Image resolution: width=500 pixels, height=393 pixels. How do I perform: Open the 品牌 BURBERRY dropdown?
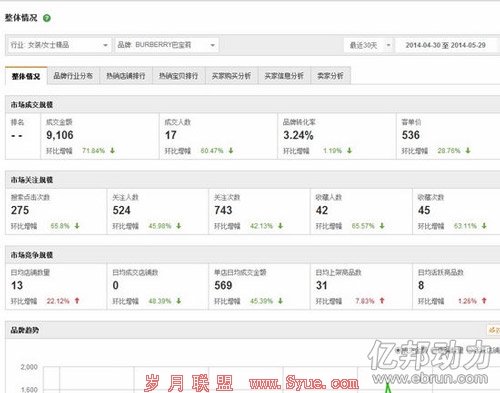[167, 45]
